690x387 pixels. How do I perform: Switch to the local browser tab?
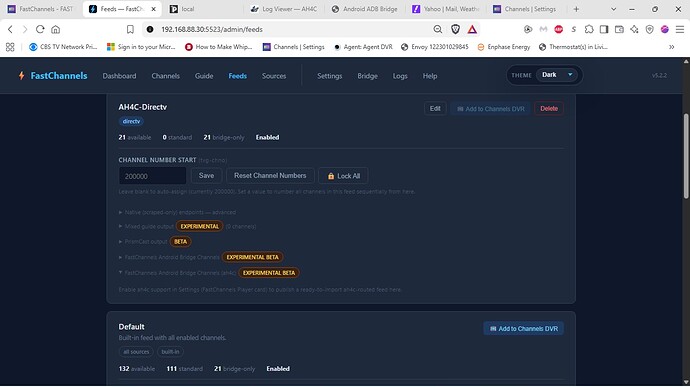coord(202,9)
